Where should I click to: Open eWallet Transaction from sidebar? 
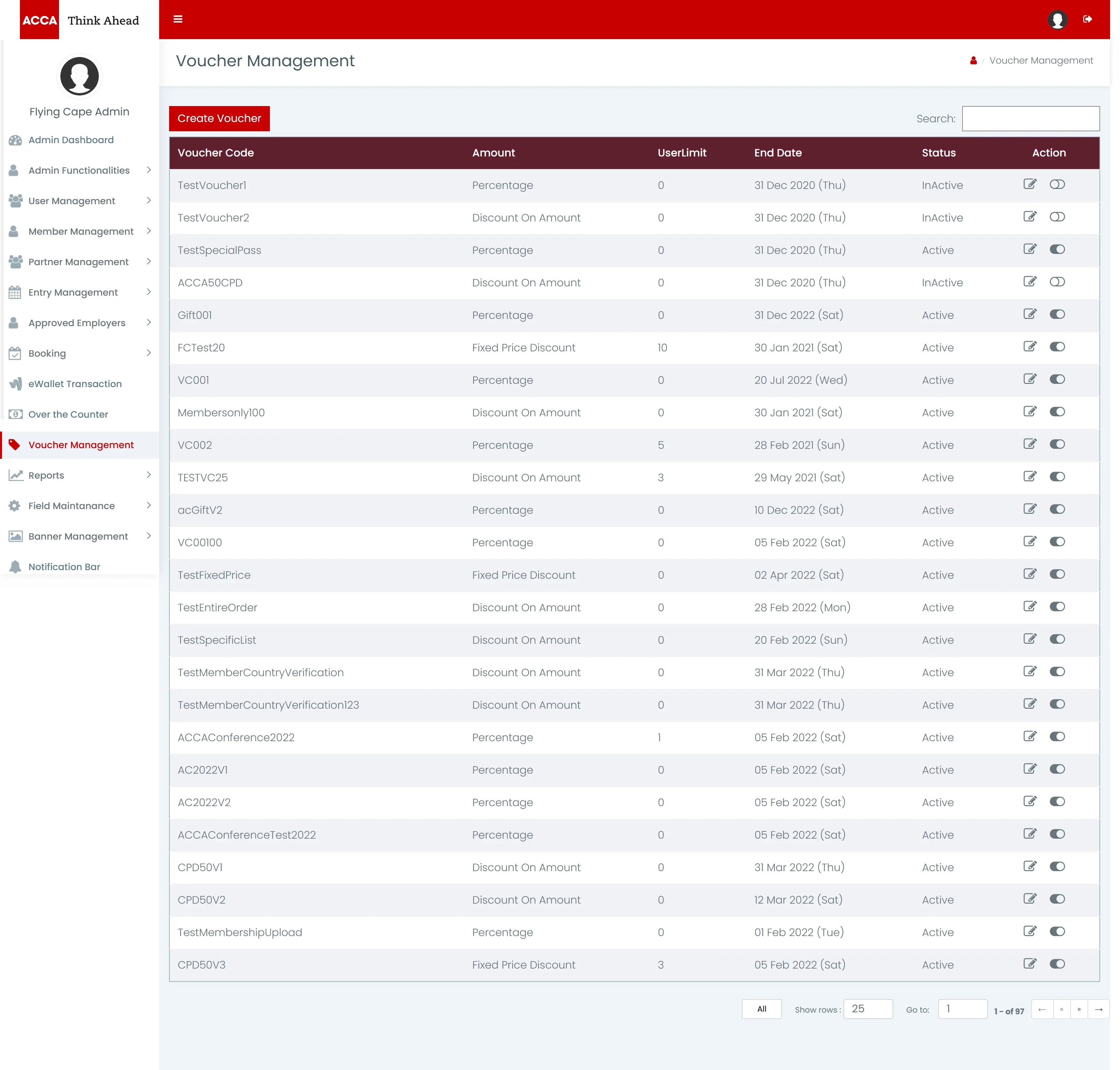[x=75, y=384]
